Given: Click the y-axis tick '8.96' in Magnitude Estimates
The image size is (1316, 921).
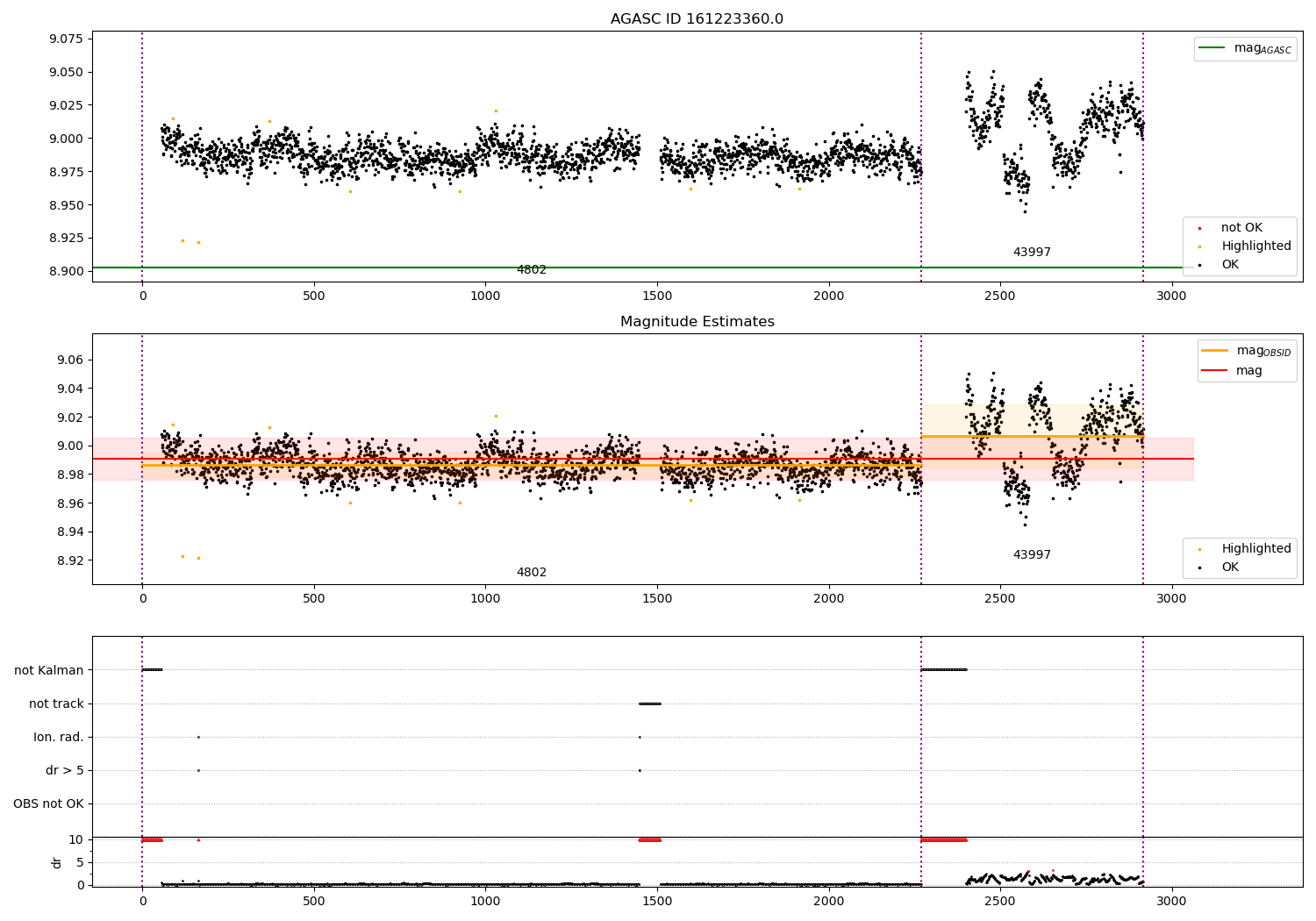Looking at the screenshot, I should coord(69,503).
